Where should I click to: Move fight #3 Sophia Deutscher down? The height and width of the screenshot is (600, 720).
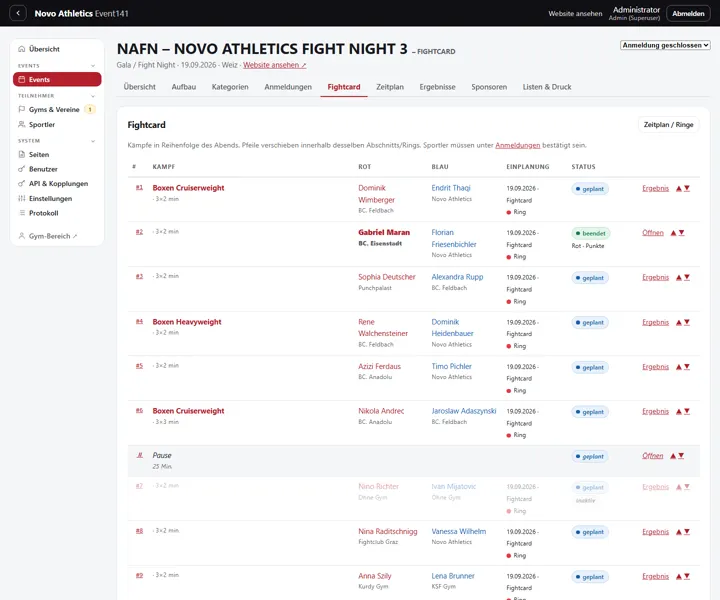(x=687, y=278)
